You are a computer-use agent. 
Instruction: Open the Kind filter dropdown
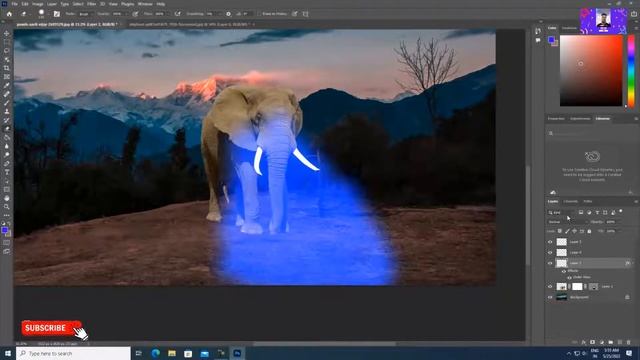[561, 212]
